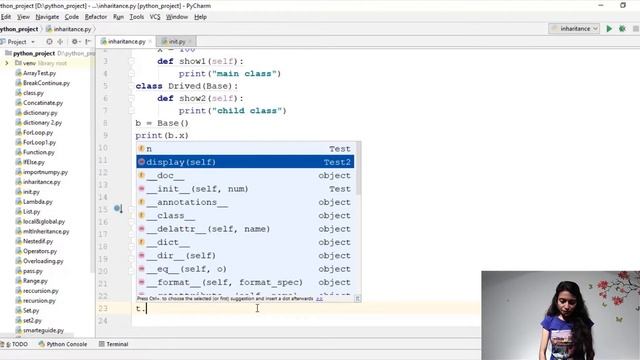
Task: Toggle code folding on line 3
Action: tap(131, 61)
